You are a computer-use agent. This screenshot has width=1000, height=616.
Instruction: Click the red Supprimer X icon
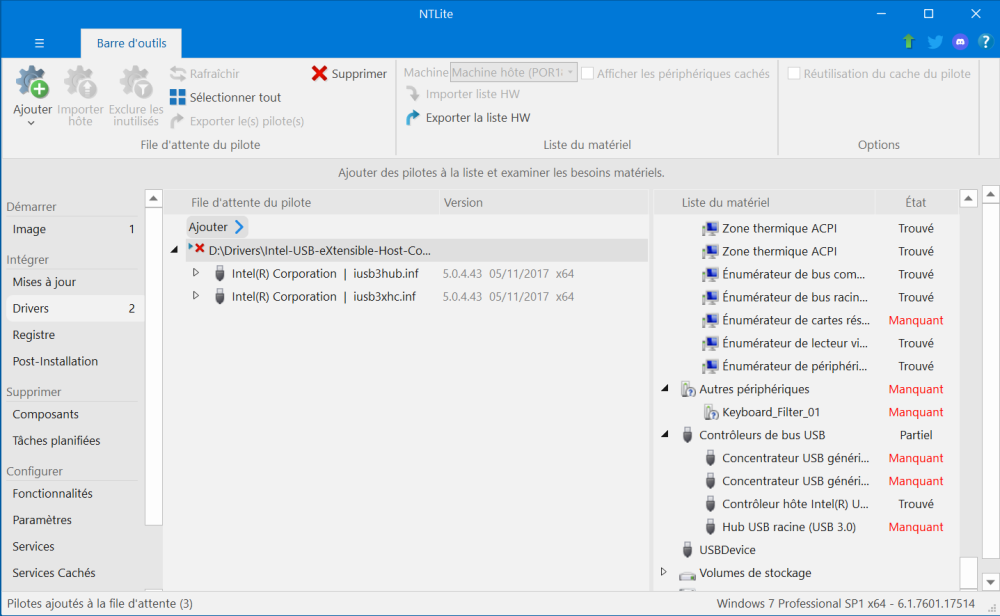(319, 74)
